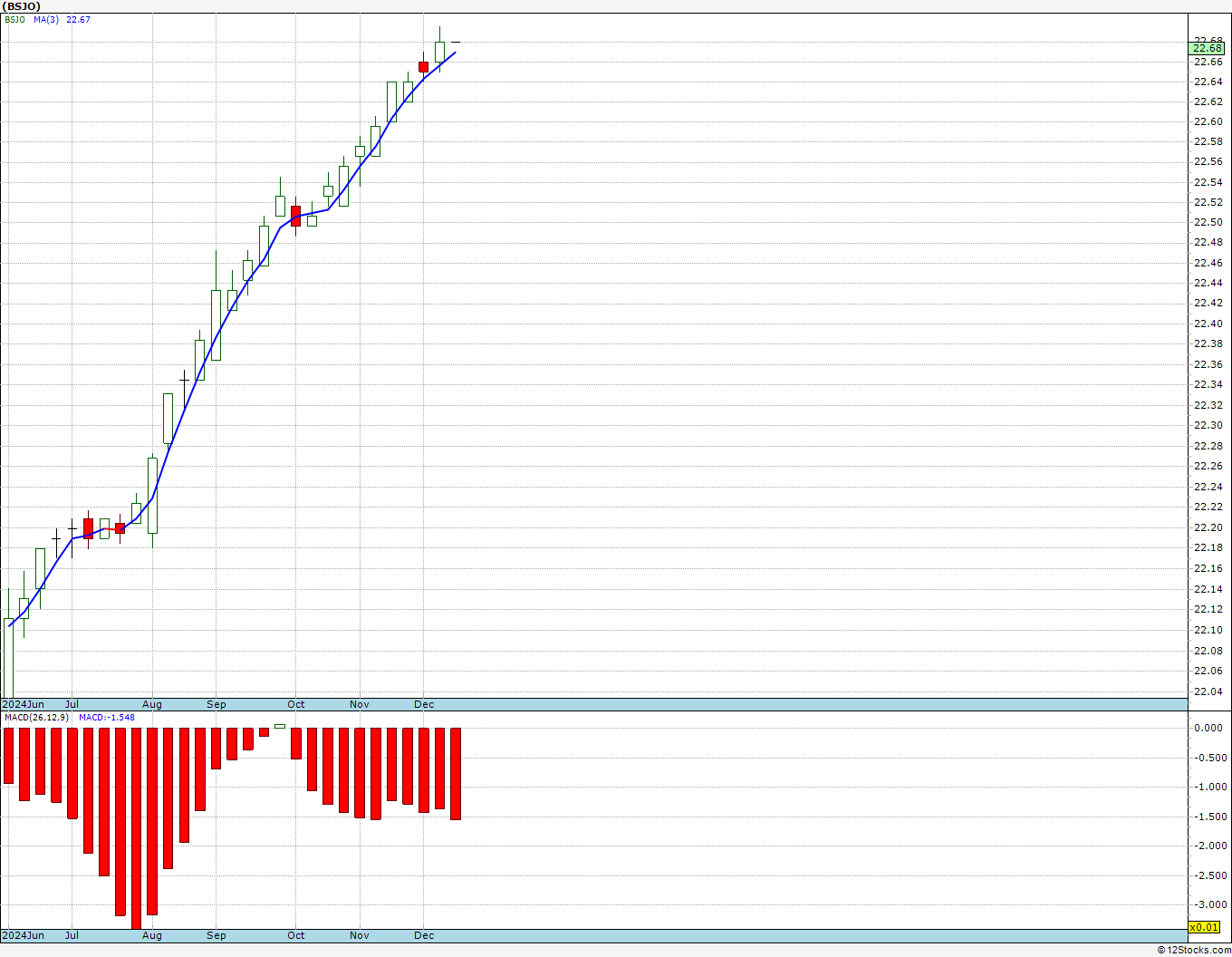Click Jul on the MACD panel date axis
The image size is (1232, 957).
point(72,935)
